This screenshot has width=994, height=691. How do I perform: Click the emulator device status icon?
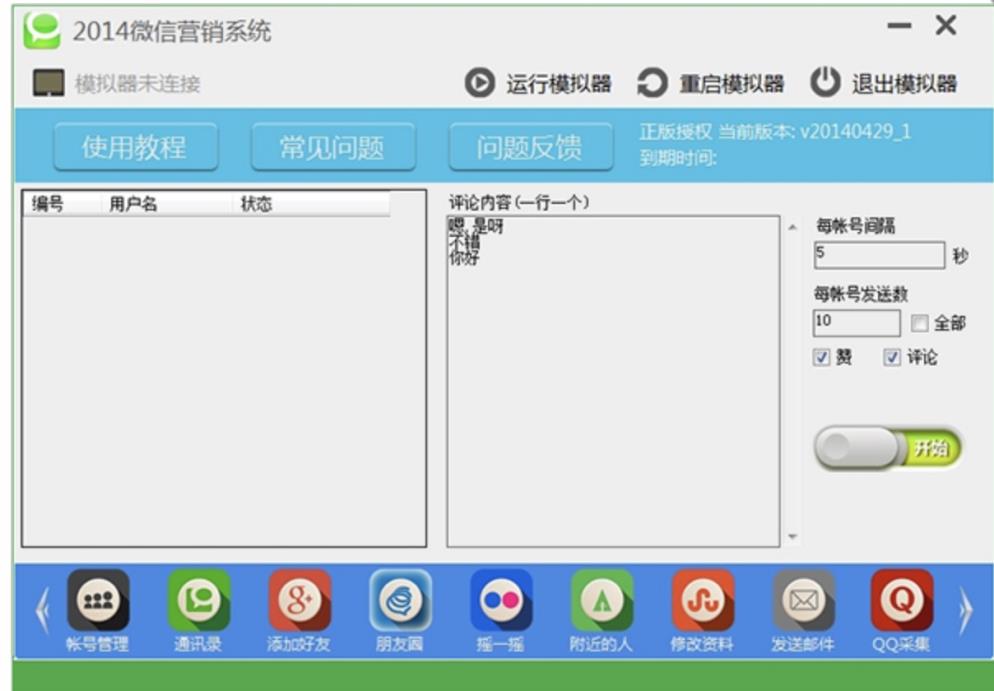[49, 83]
